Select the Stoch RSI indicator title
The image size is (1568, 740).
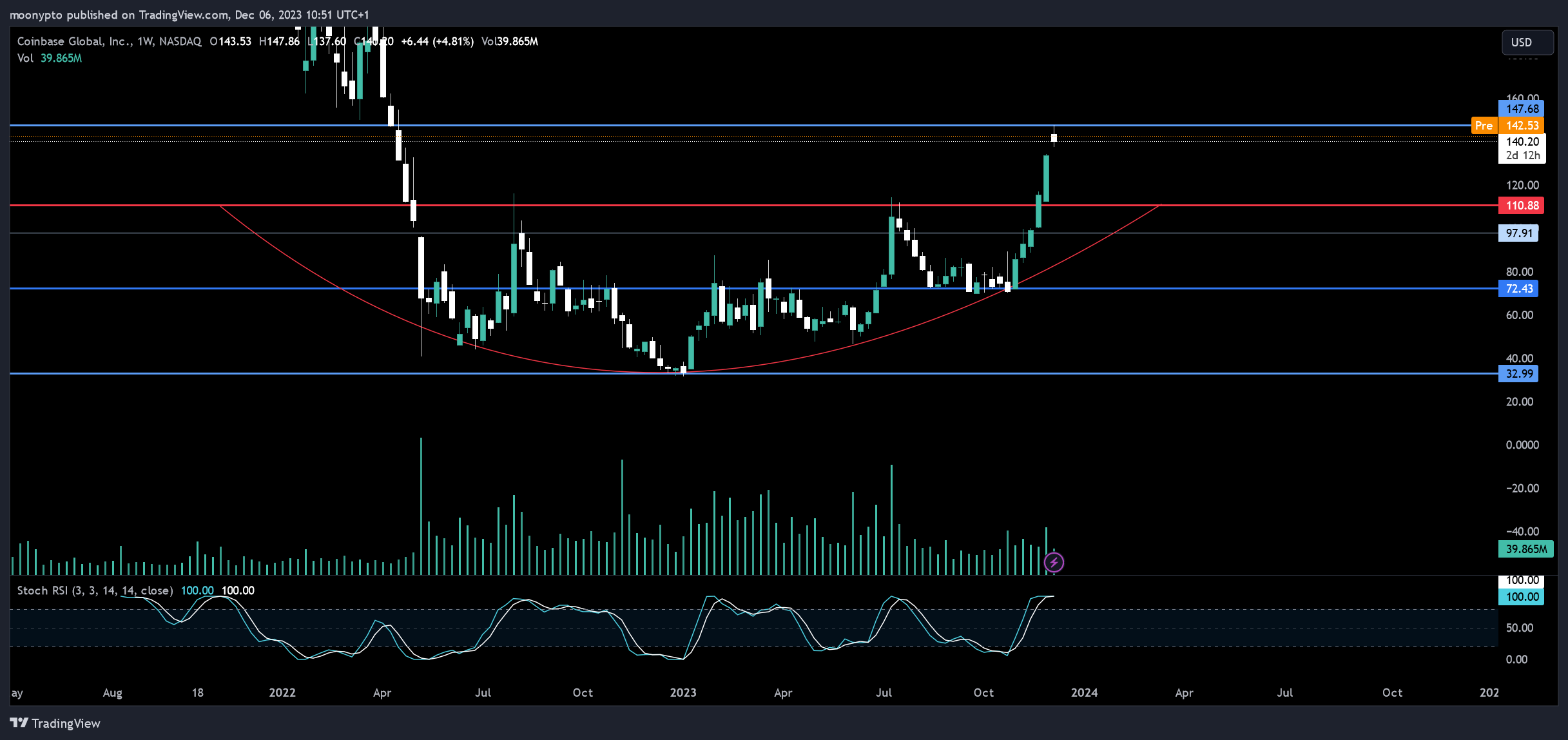coord(95,590)
